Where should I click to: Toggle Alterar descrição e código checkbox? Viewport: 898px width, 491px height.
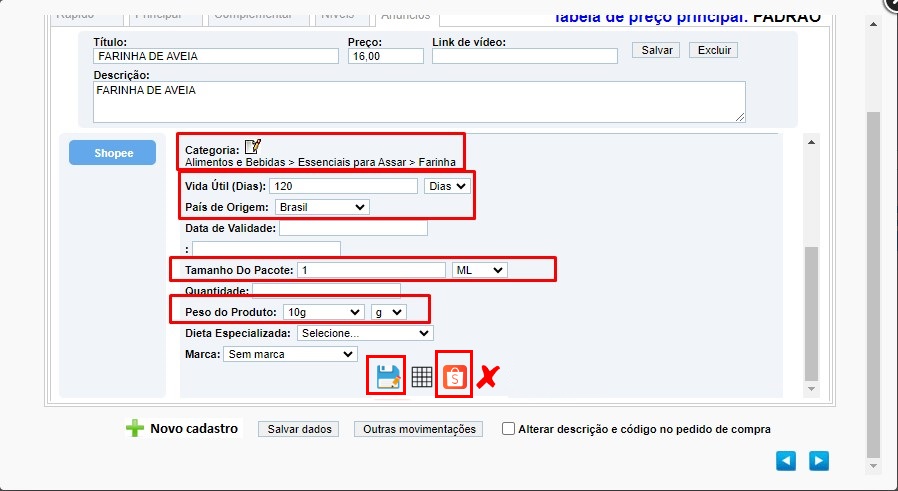point(508,429)
